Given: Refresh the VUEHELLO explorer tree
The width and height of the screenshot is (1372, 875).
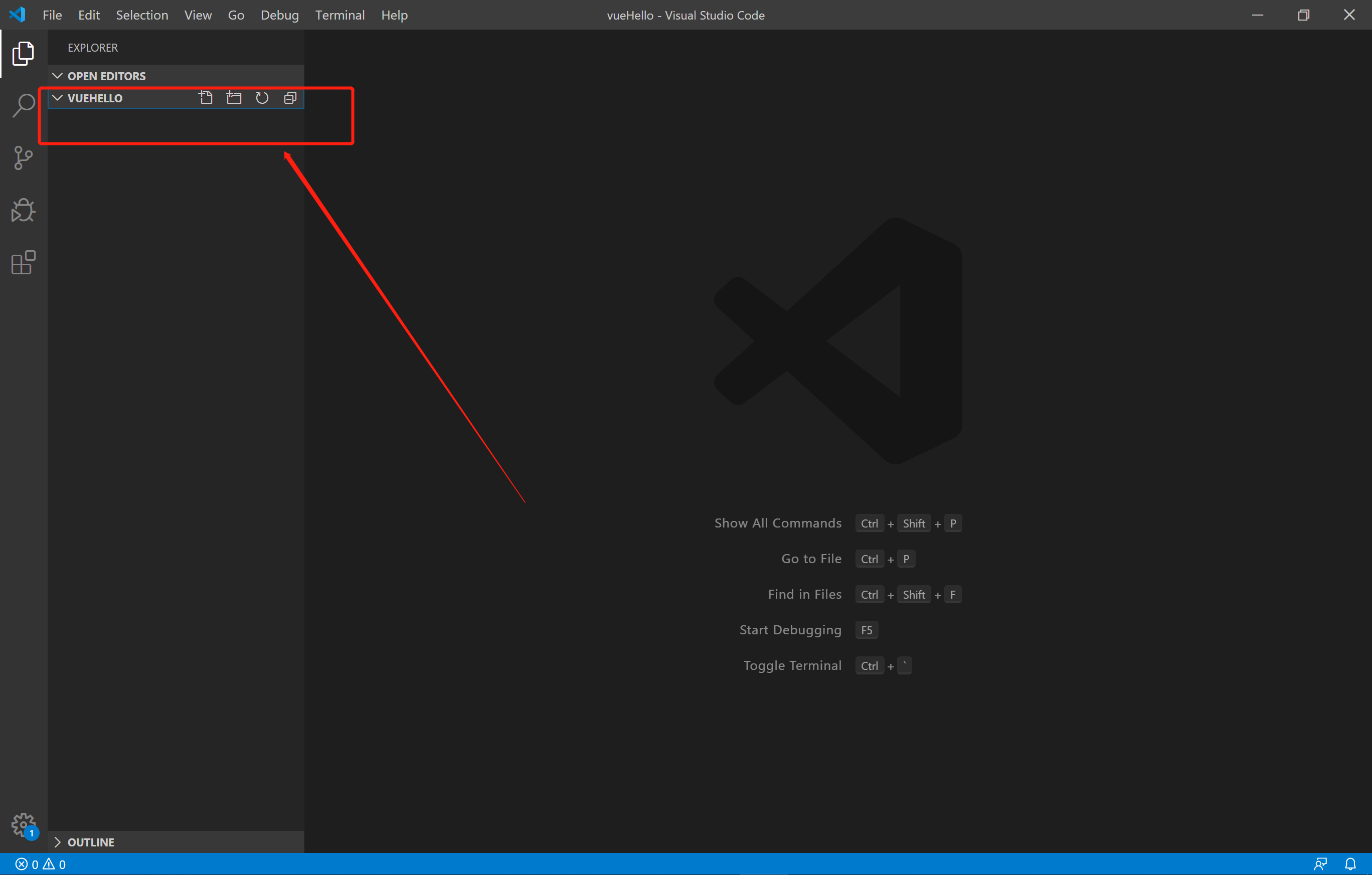Looking at the screenshot, I should (x=262, y=98).
